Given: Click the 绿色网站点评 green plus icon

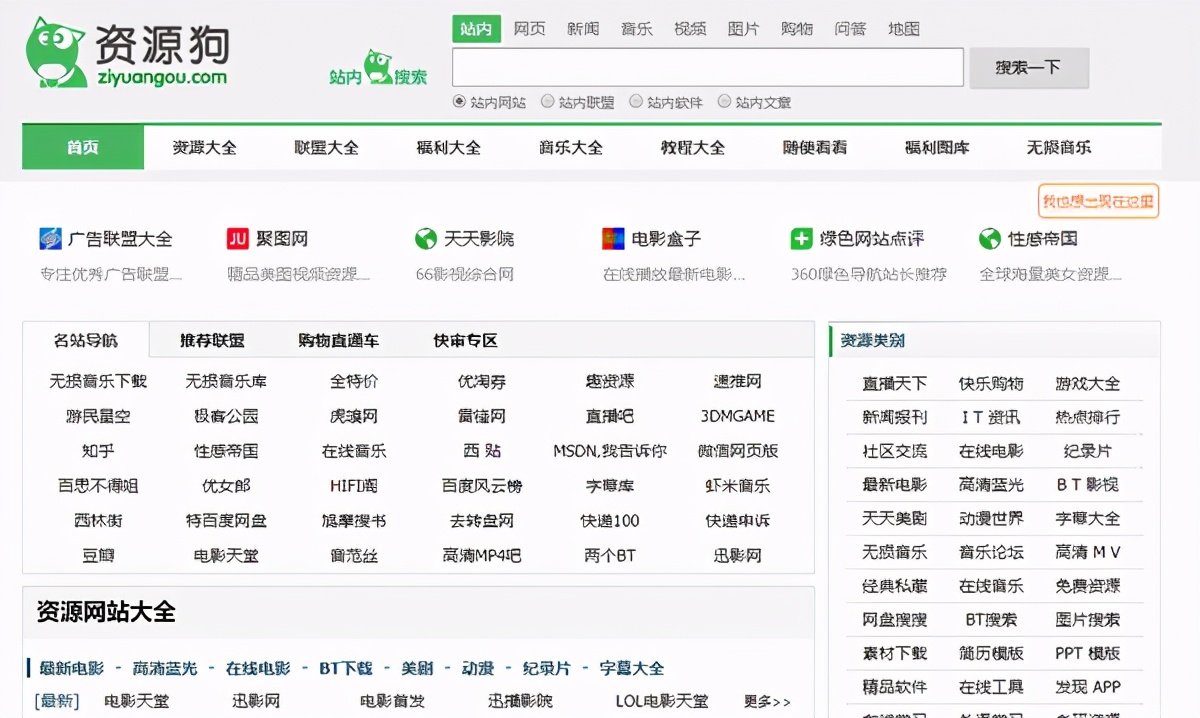Looking at the screenshot, I should click(801, 238).
